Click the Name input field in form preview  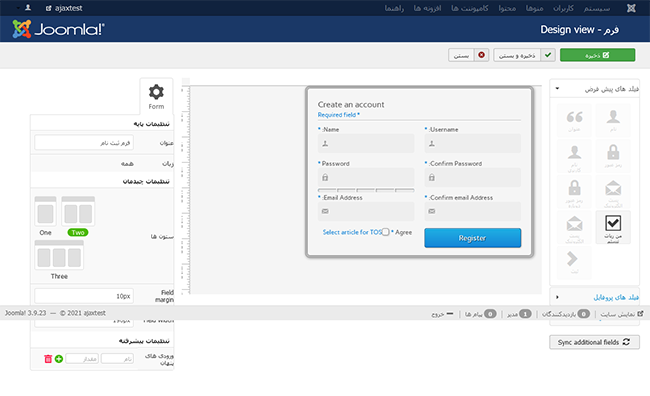tap(366, 143)
